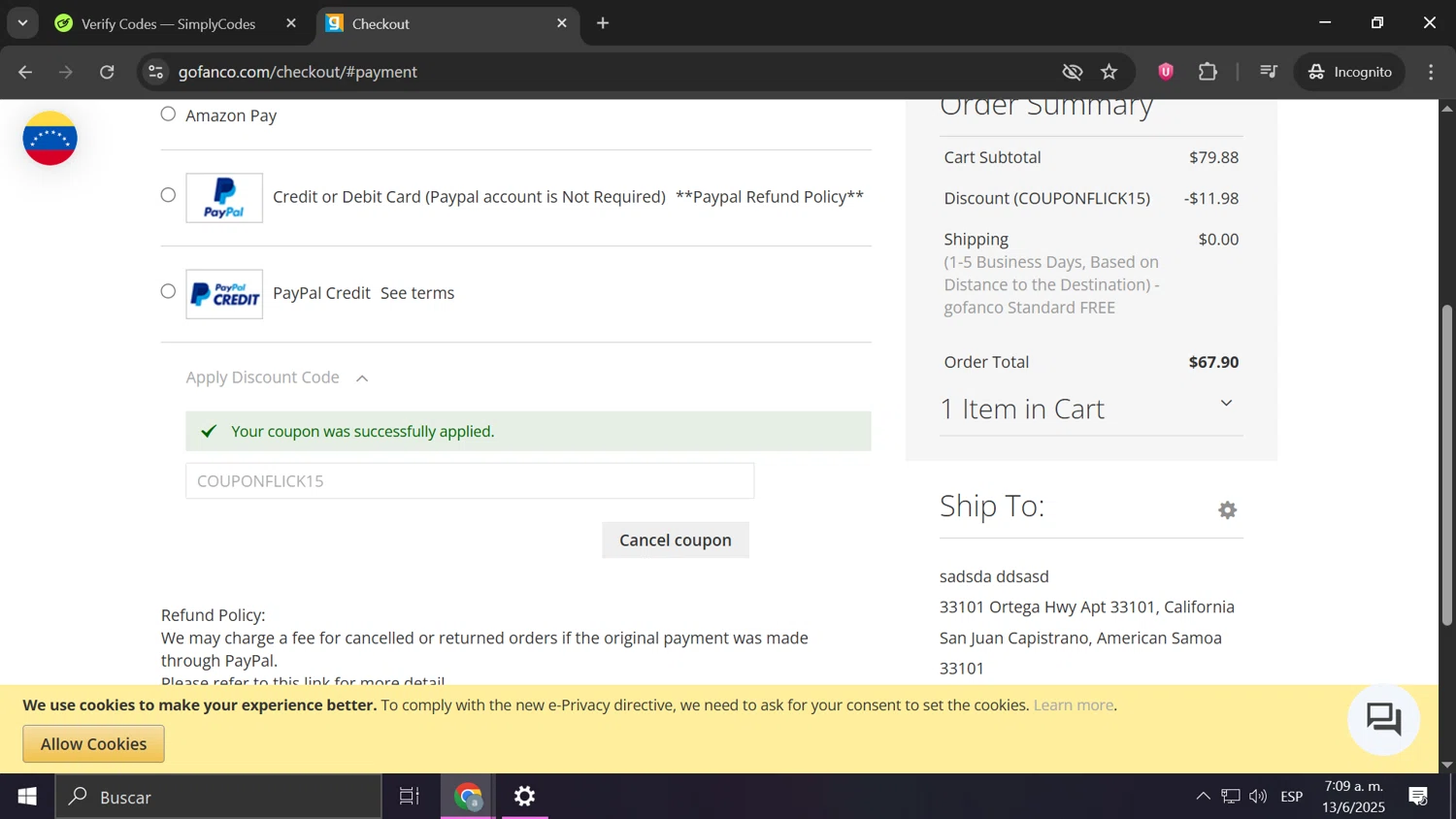The height and width of the screenshot is (819, 1456).
Task: Open the Windows Start menu
Action: tap(27, 797)
